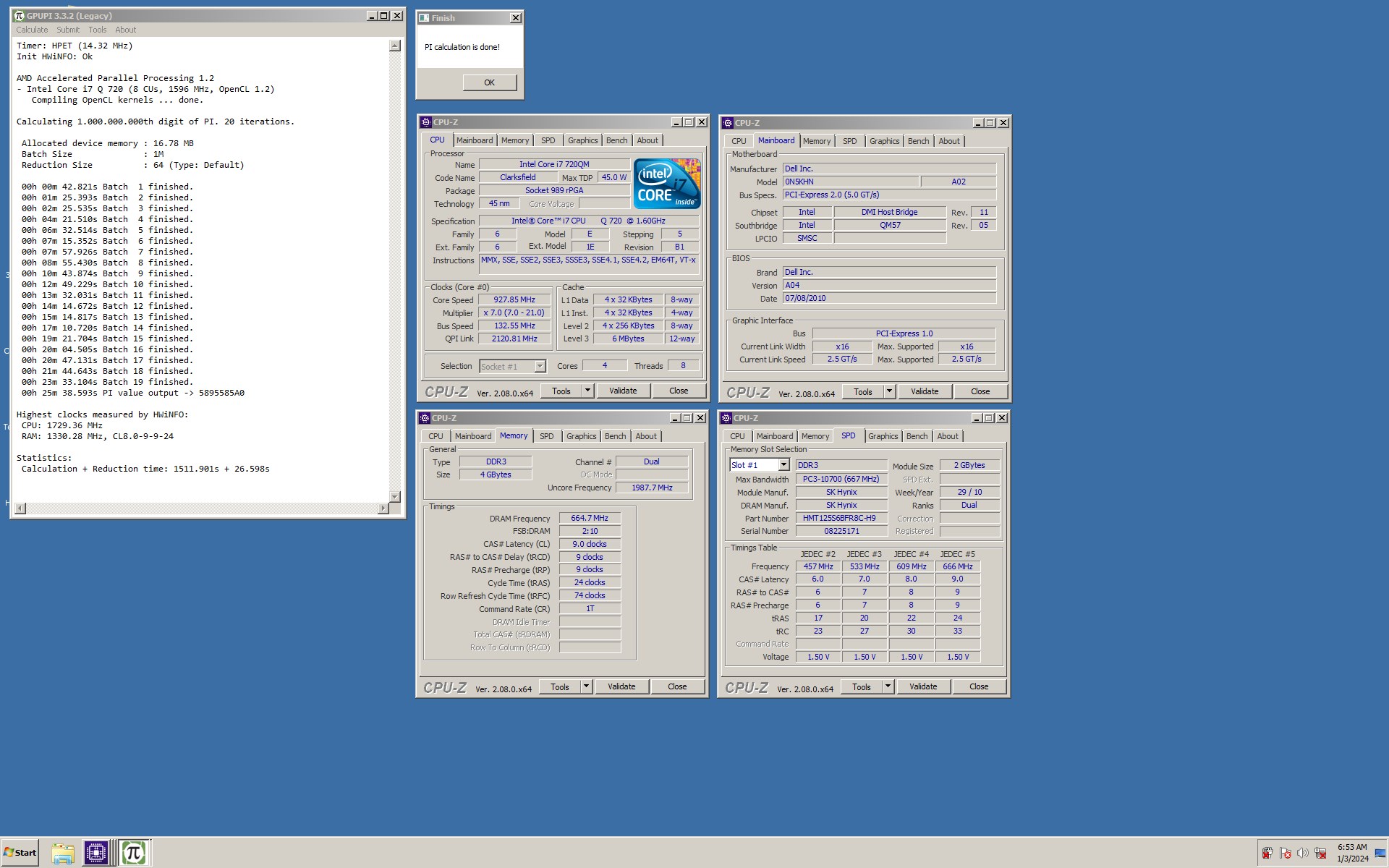1389x868 pixels.
Task: Click OK in the Finish dialog
Action: pos(490,82)
